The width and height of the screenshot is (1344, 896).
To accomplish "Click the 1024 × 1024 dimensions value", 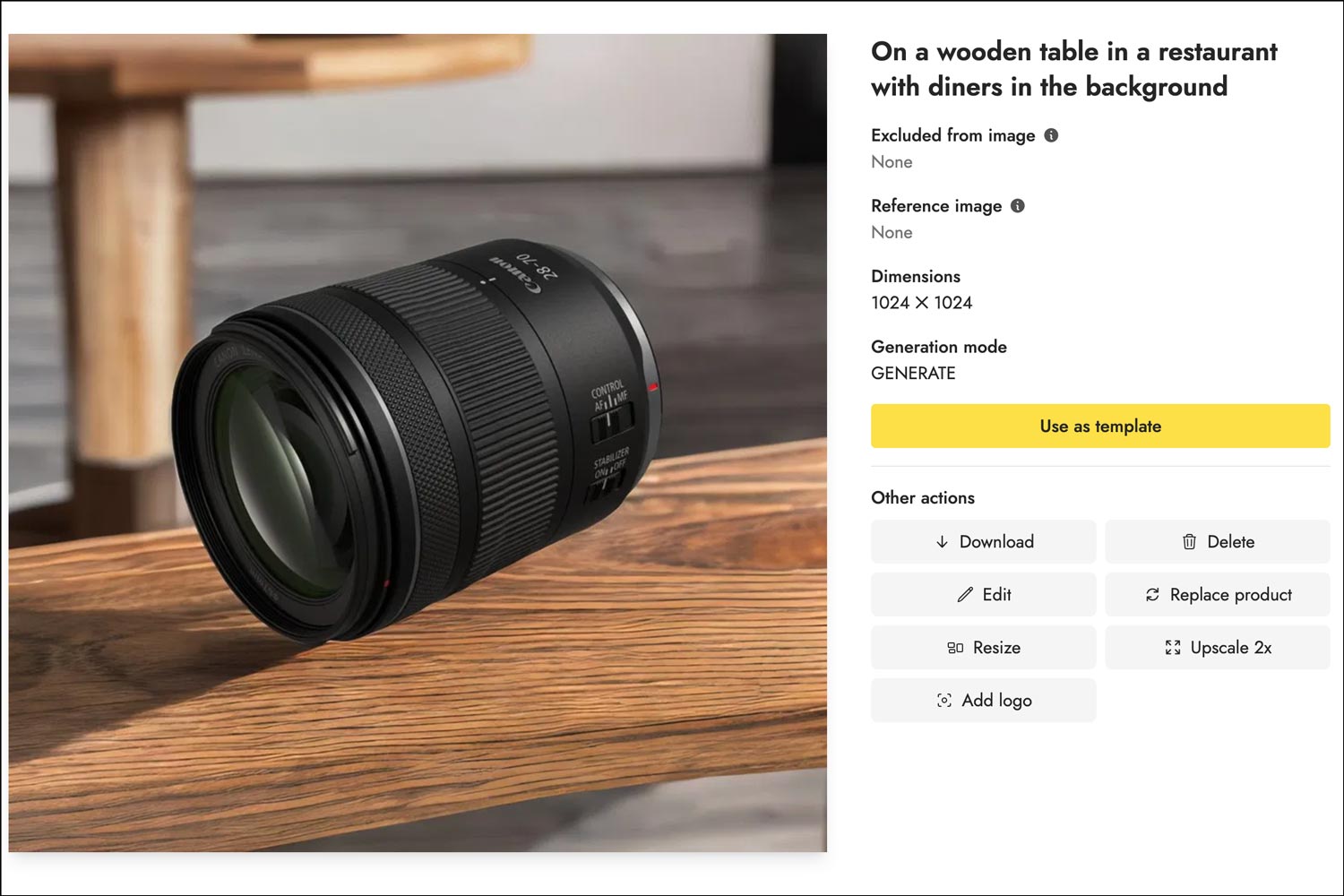I will [x=921, y=303].
